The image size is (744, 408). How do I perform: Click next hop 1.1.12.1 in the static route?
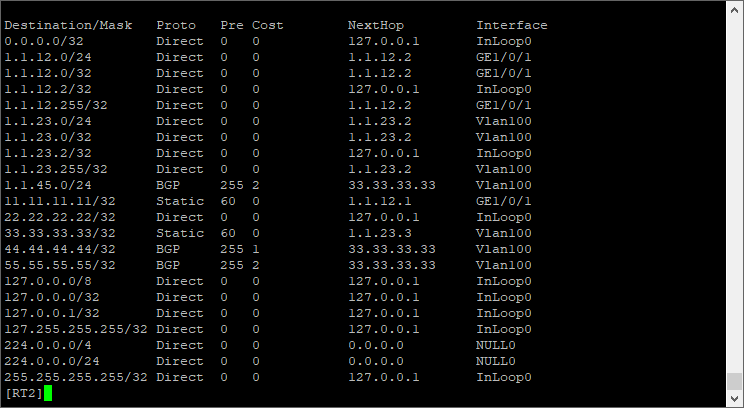(376, 201)
